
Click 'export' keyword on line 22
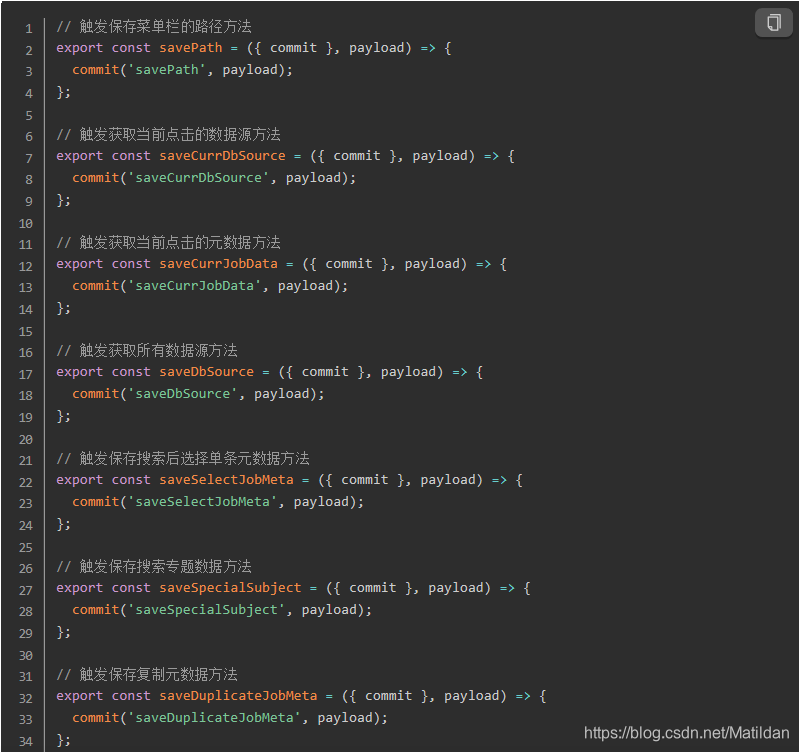79,480
